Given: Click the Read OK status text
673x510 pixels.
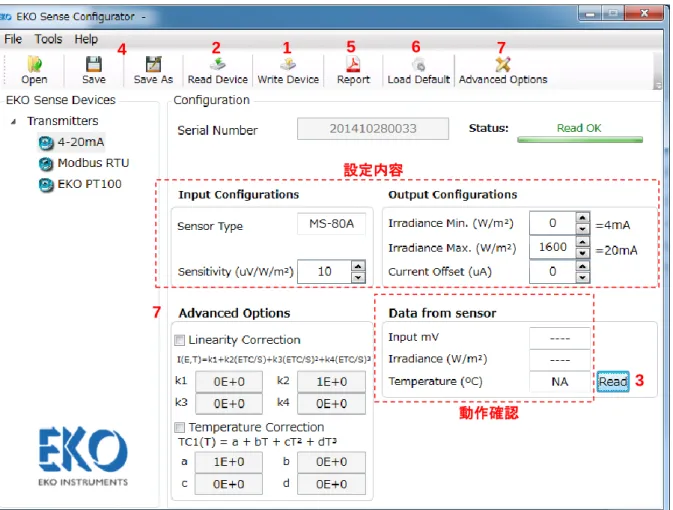Looking at the screenshot, I should pos(579,128).
